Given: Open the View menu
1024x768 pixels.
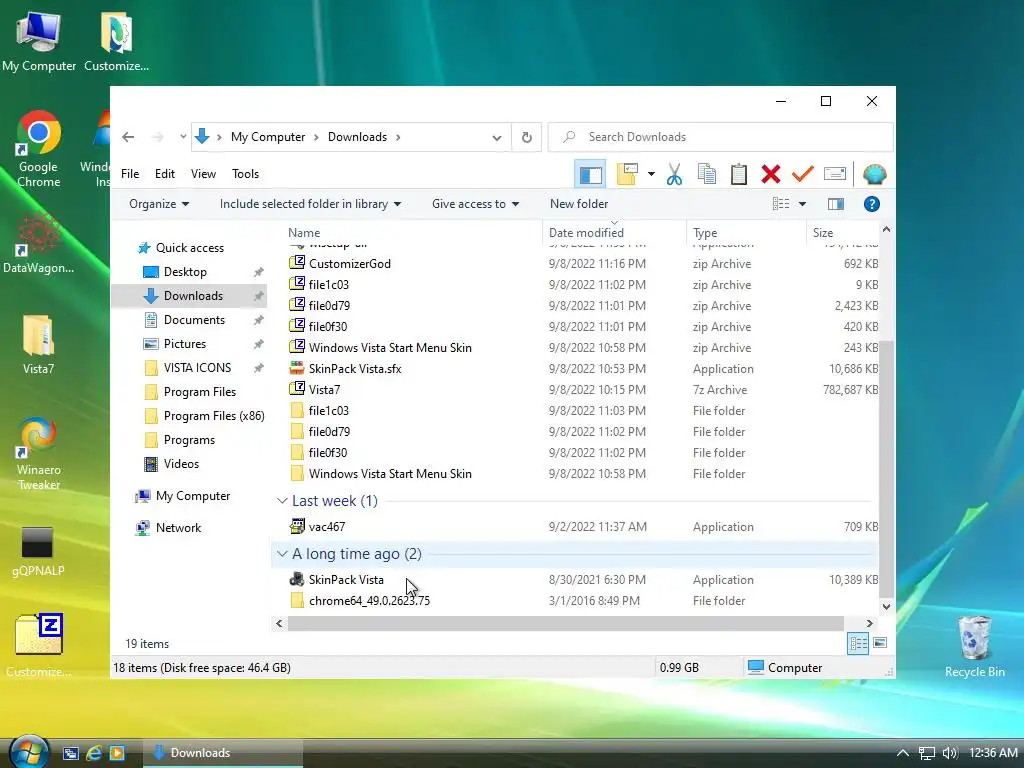Looking at the screenshot, I should tap(203, 174).
